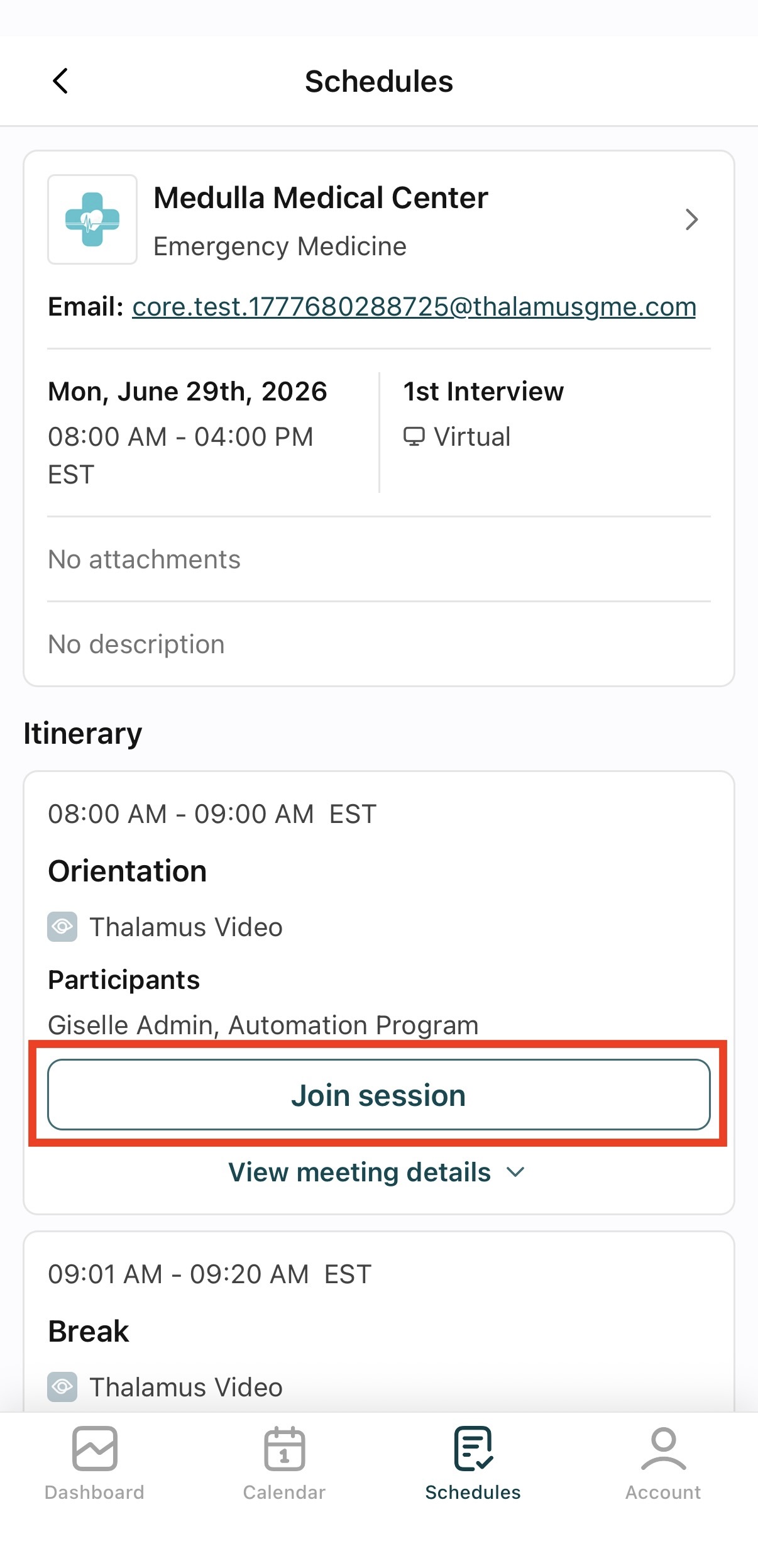This screenshot has width=758, height=1568.
Task: Tap the Break Thalamus Video icon
Action: (62, 1387)
